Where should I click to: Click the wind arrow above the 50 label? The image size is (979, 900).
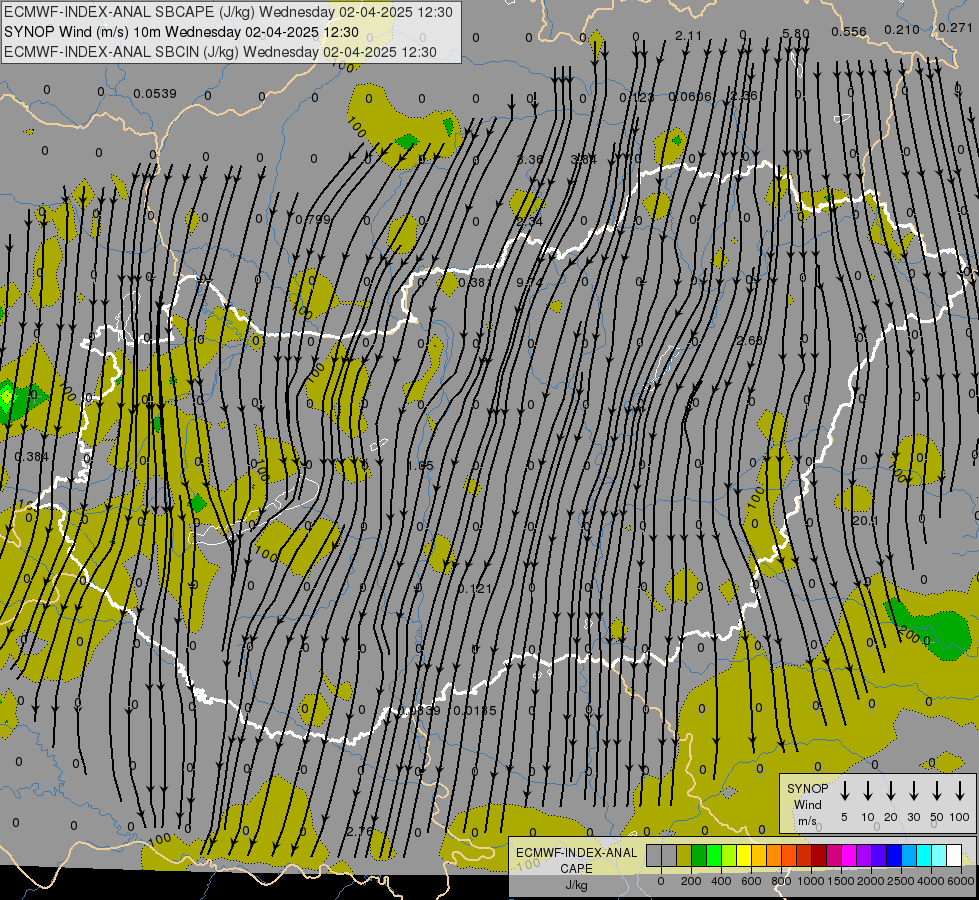click(937, 791)
